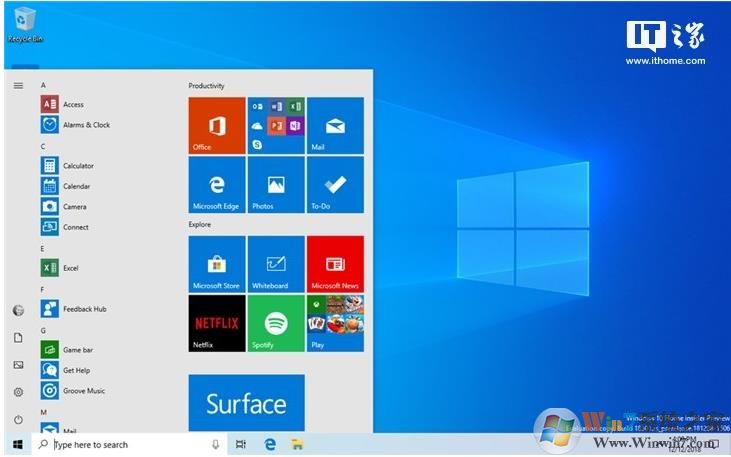Open Settings gear in Start sidebar
This screenshot has height=457, width=731.
coord(18,392)
